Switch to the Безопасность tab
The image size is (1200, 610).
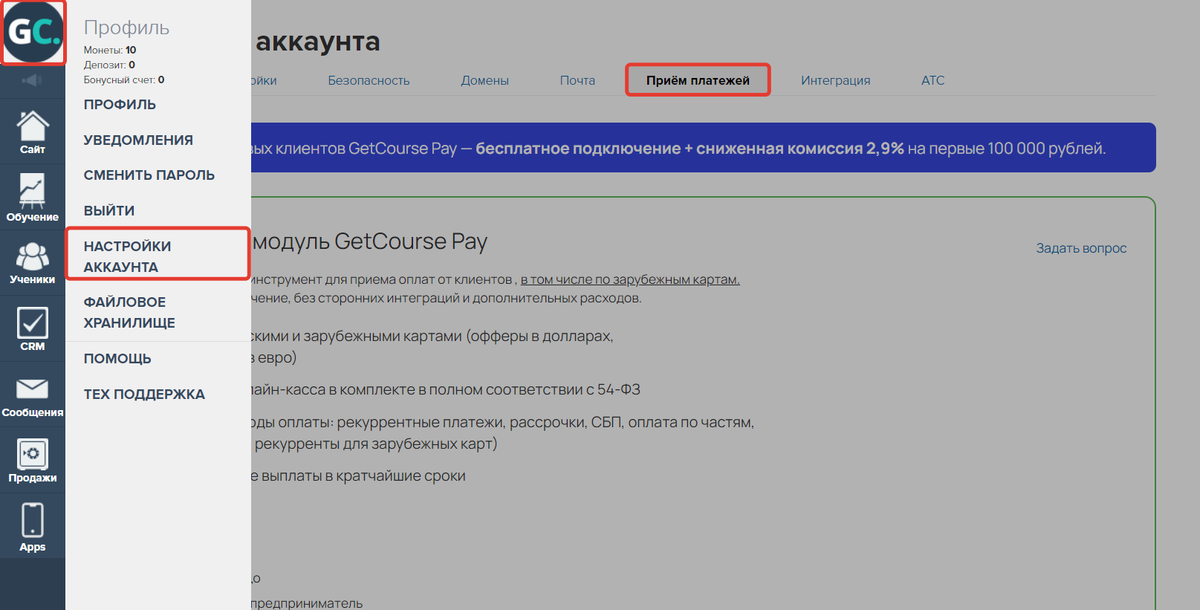tap(369, 80)
